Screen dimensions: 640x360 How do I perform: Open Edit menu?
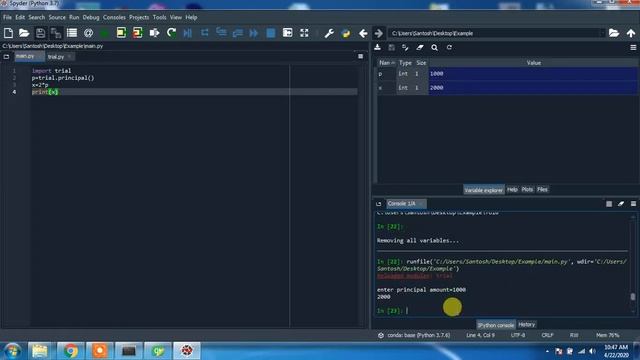20,17
